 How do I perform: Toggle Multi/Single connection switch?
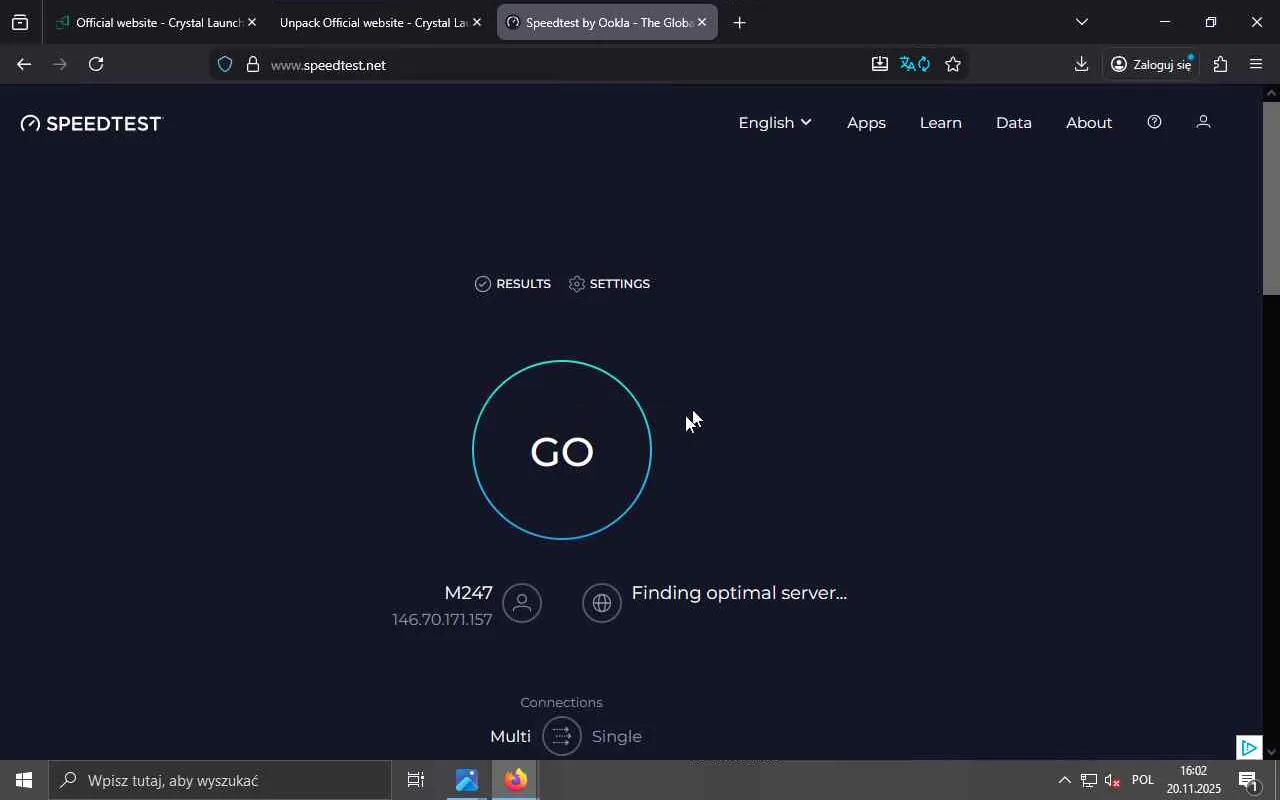point(562,737)
